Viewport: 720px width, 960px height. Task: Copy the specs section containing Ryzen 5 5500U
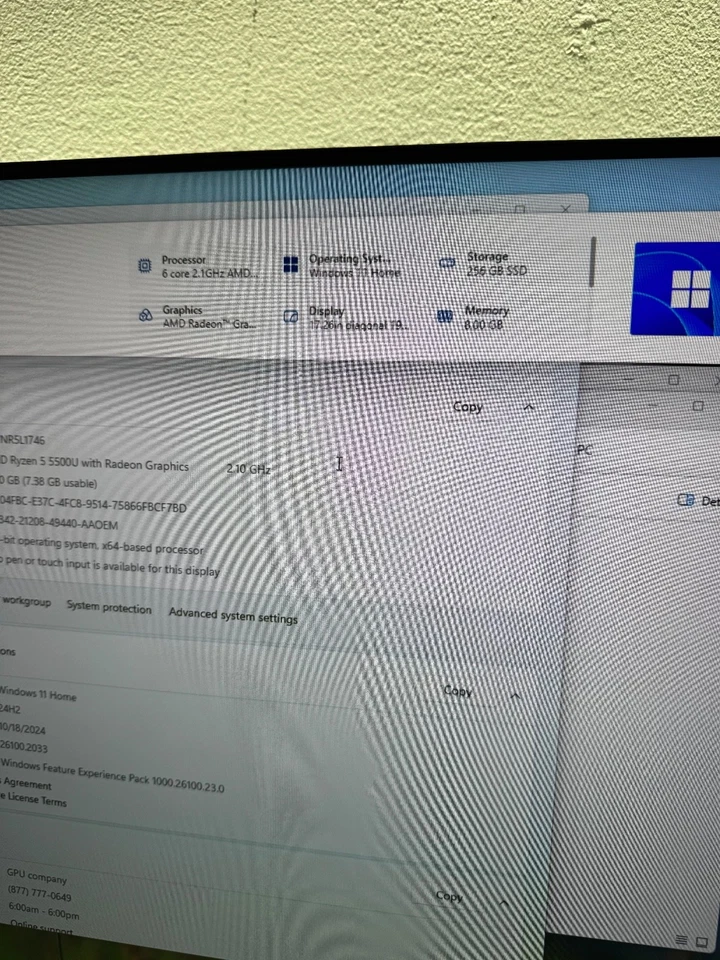(468, 407)
